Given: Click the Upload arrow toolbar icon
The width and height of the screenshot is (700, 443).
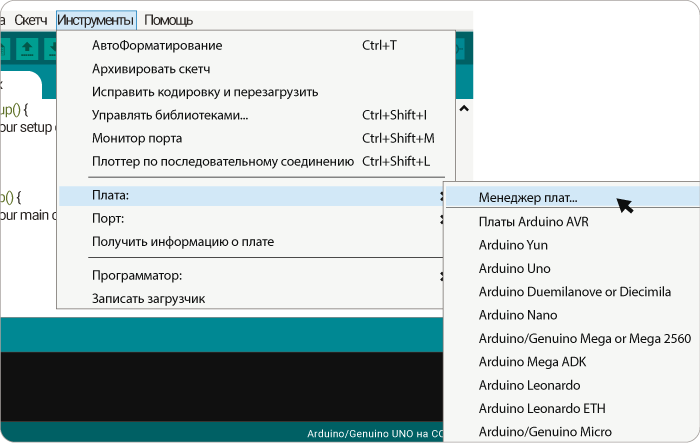Looking at the screenshot, I should click(x=27, y=49).
